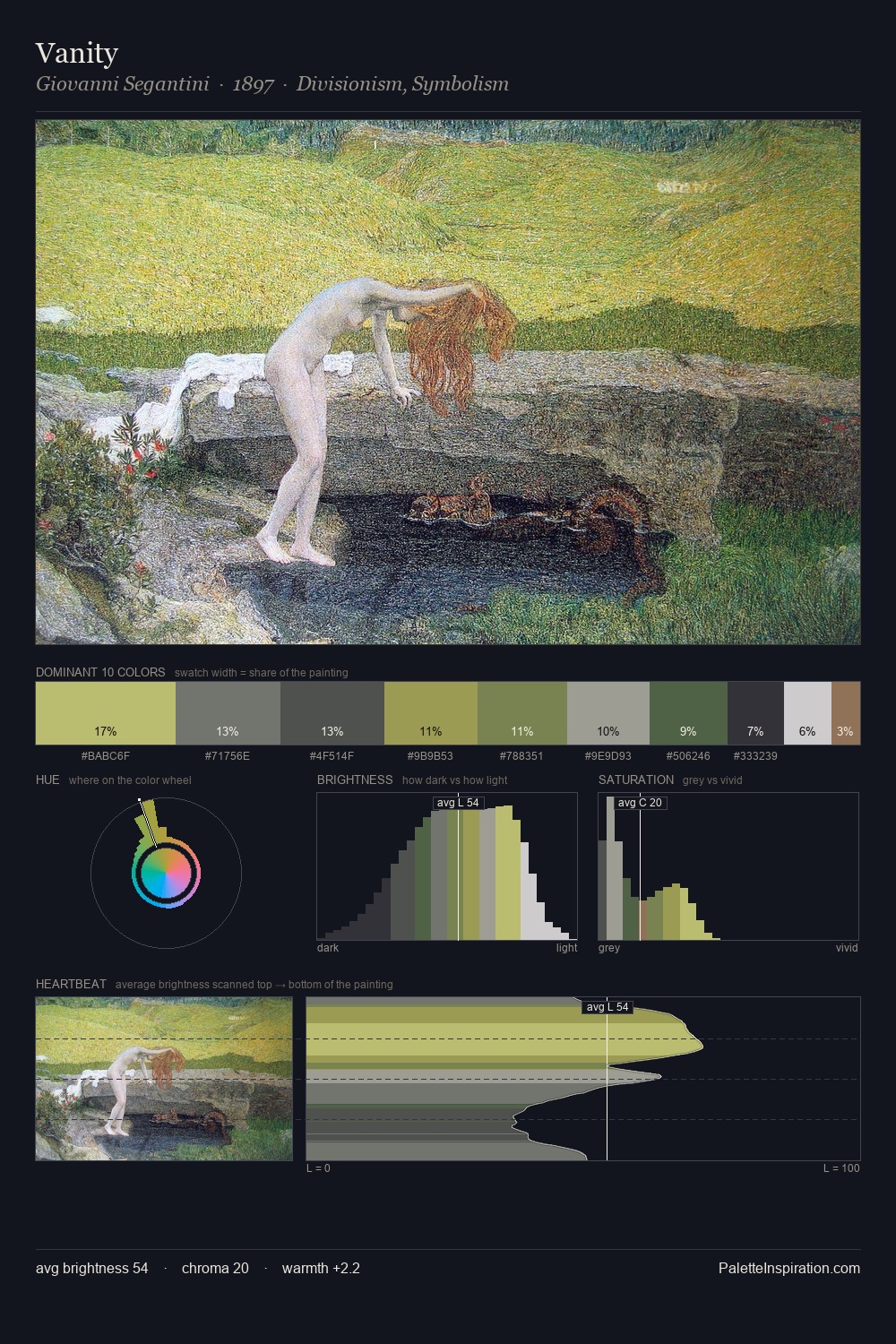Click the main Vanity painting image
The height and width of the screenshot is (1344, 896).
click(x=448, y=382)
